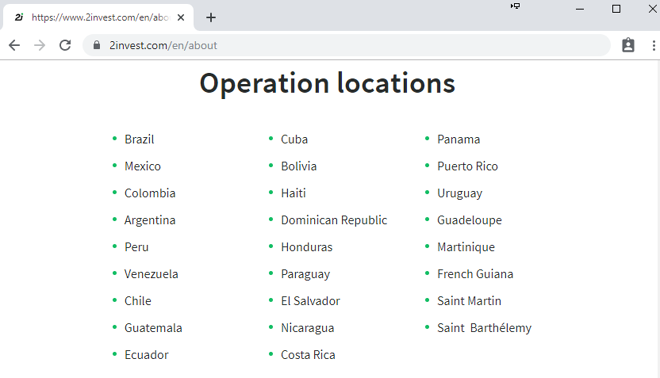The width and height of the screenshot is (660, 378).
Task: Open the clipboard extension icon
Action: click(628, 45)
